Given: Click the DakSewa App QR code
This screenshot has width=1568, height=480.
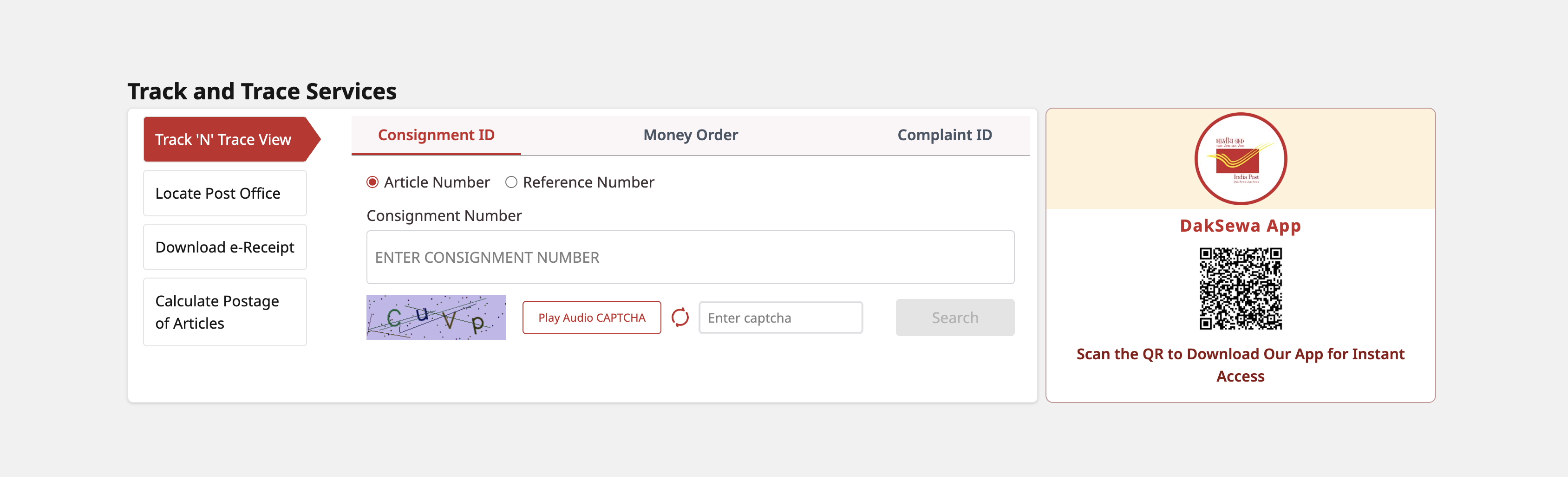Looking at the screenshot, I should (x=1241, y=288).
